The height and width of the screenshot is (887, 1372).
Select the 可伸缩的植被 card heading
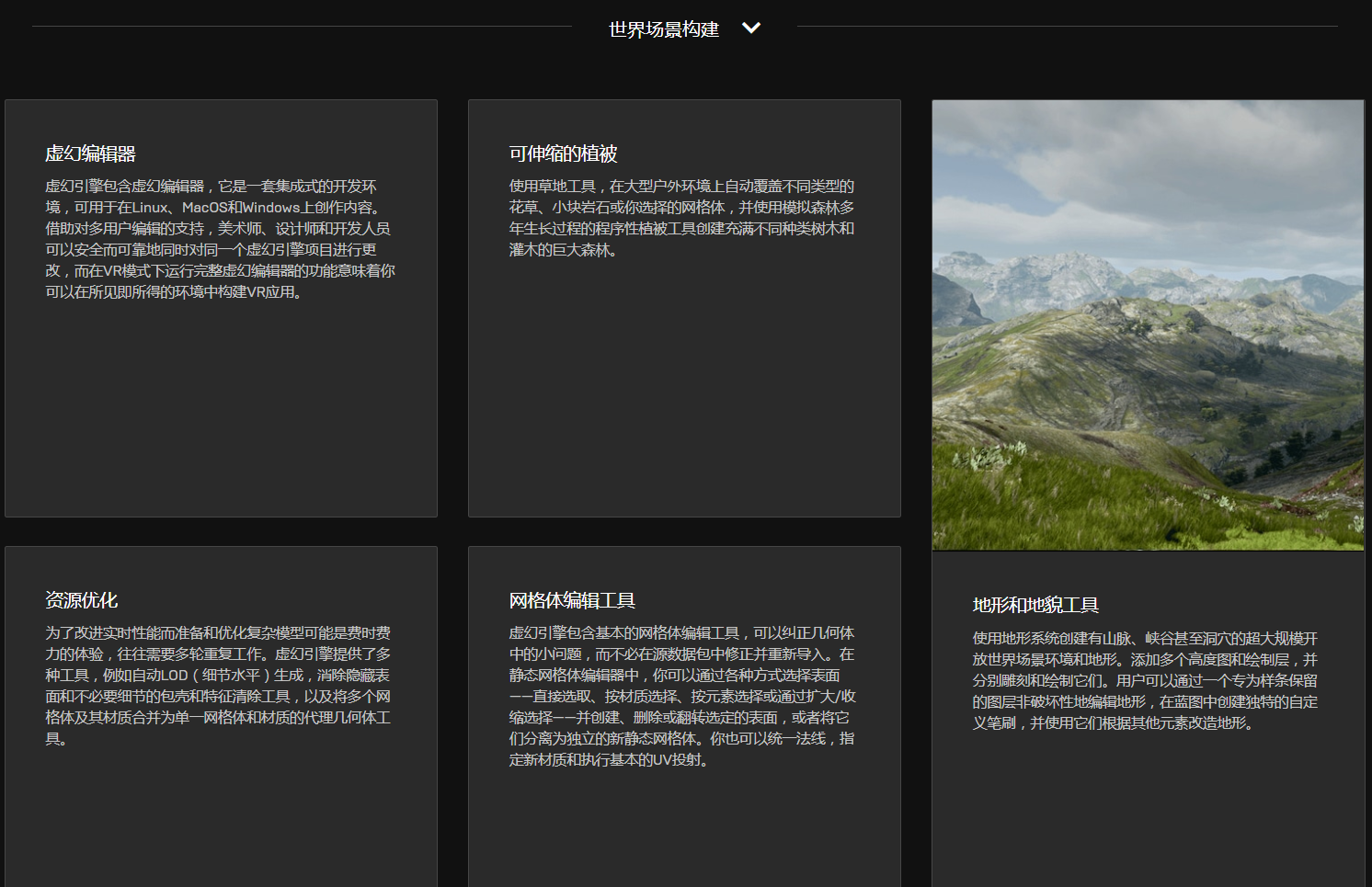tap(563, 154)
